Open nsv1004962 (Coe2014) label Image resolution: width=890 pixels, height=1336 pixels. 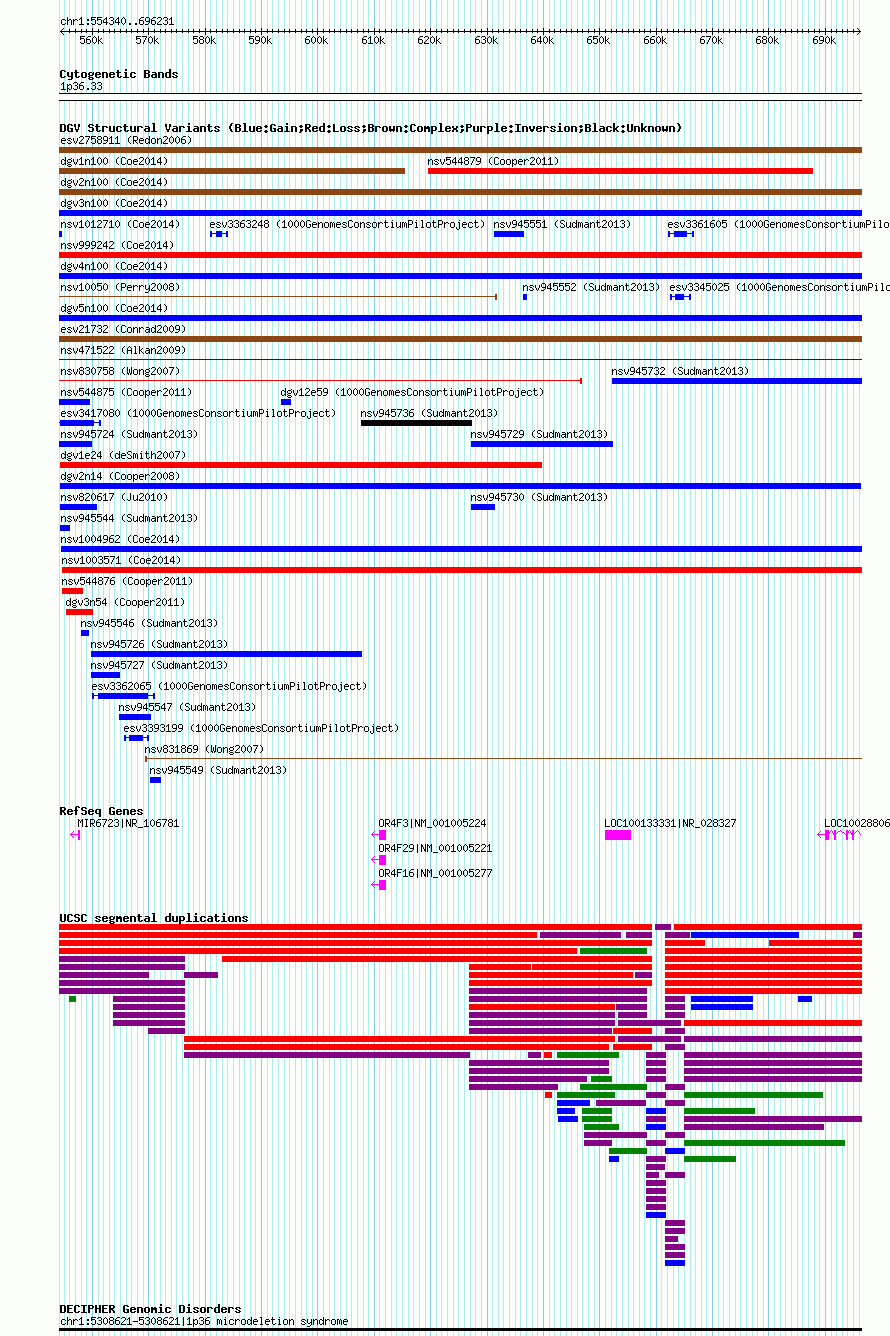(120, 539)
